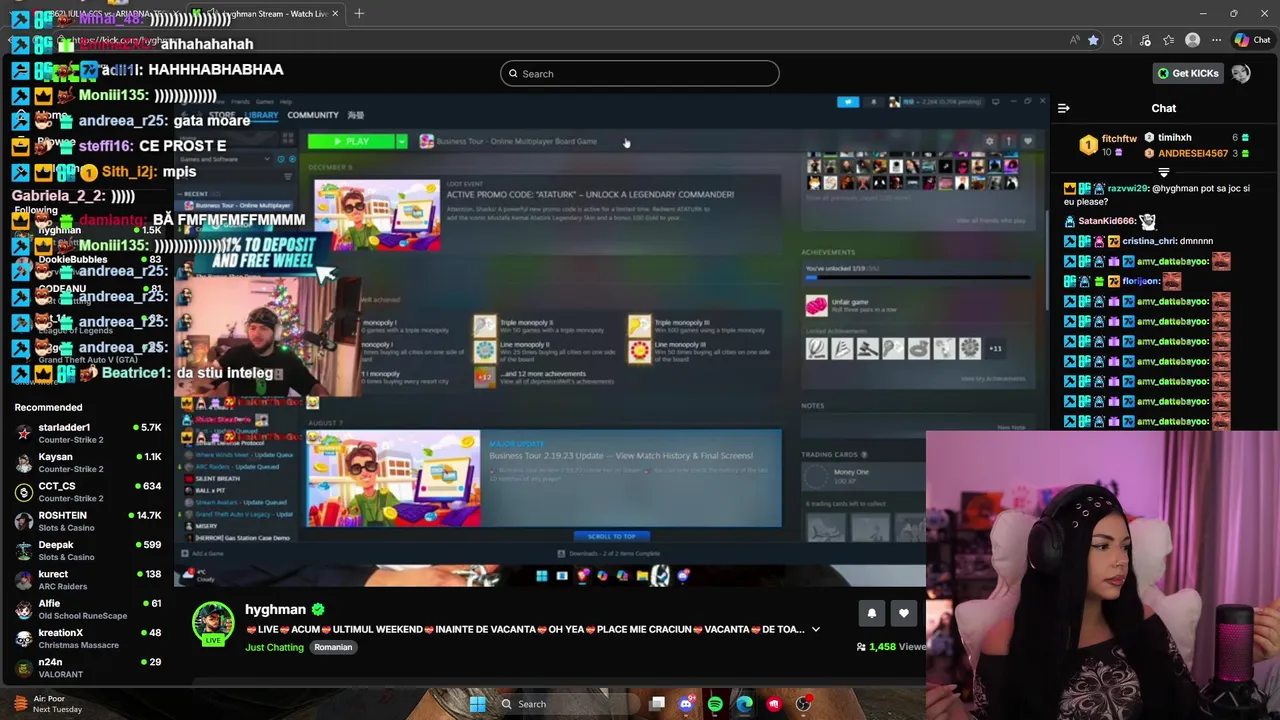This screenshot has height=720, width=1280.
Task: Open the dropdown next to Steam PLAY button
Action: tap(402, 141)
